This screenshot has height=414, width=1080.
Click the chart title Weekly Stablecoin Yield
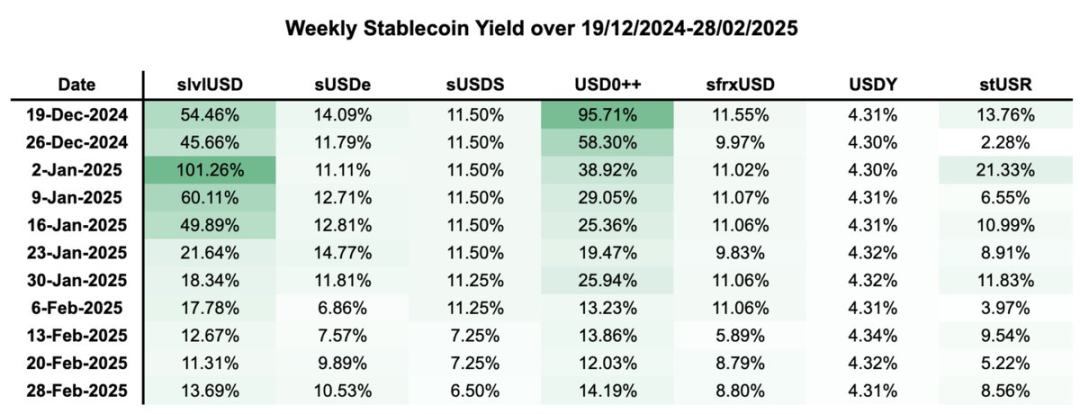541,28
